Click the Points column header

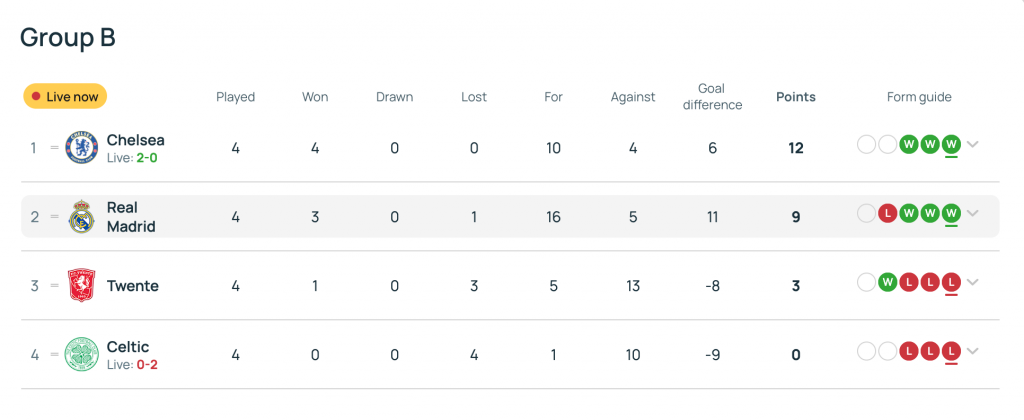[x=796, y=97]
